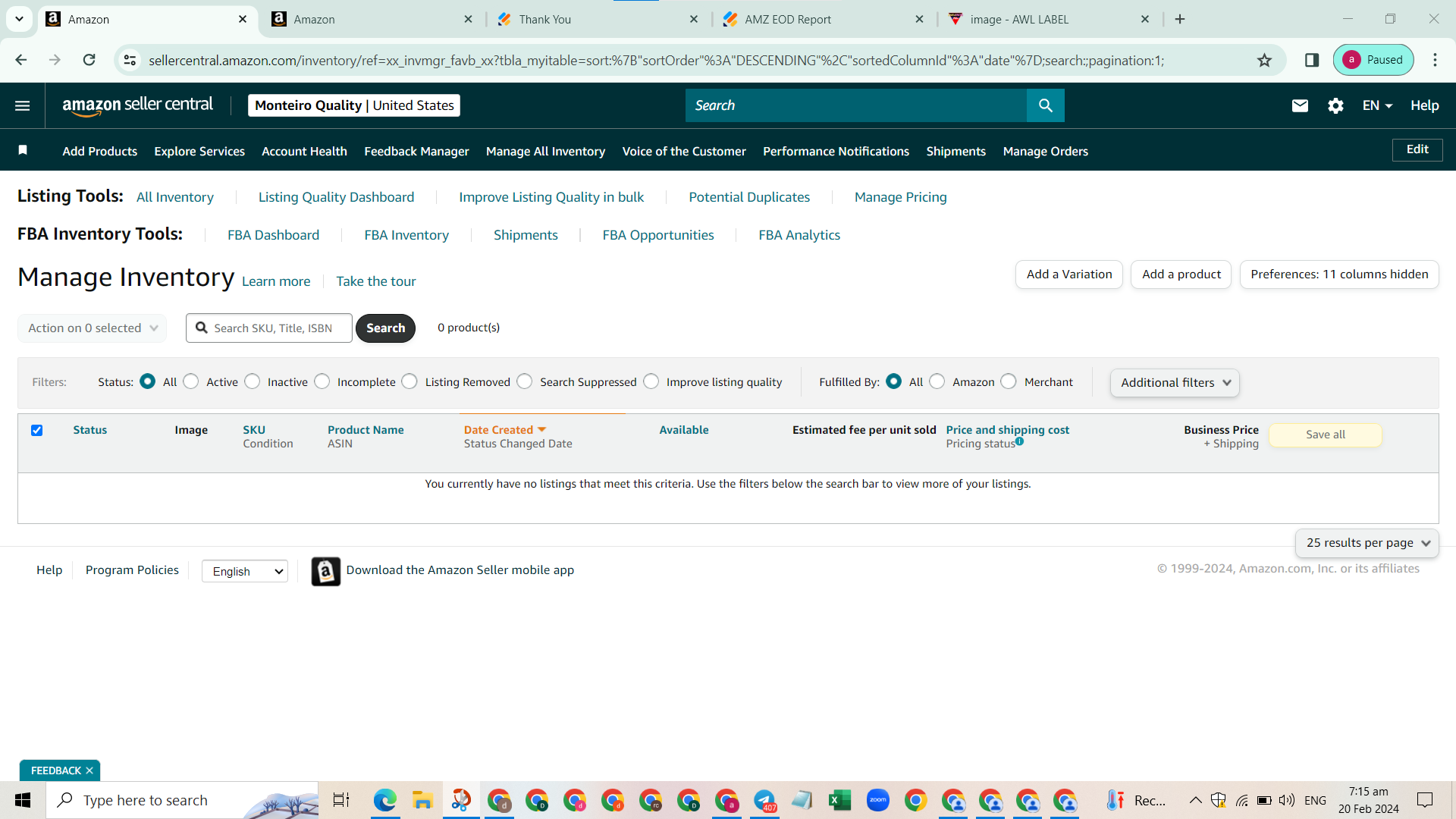This screenshot has height=819, width=1456.
Task: Switch to the Thank You browser tab
Action: coord(598,20)
